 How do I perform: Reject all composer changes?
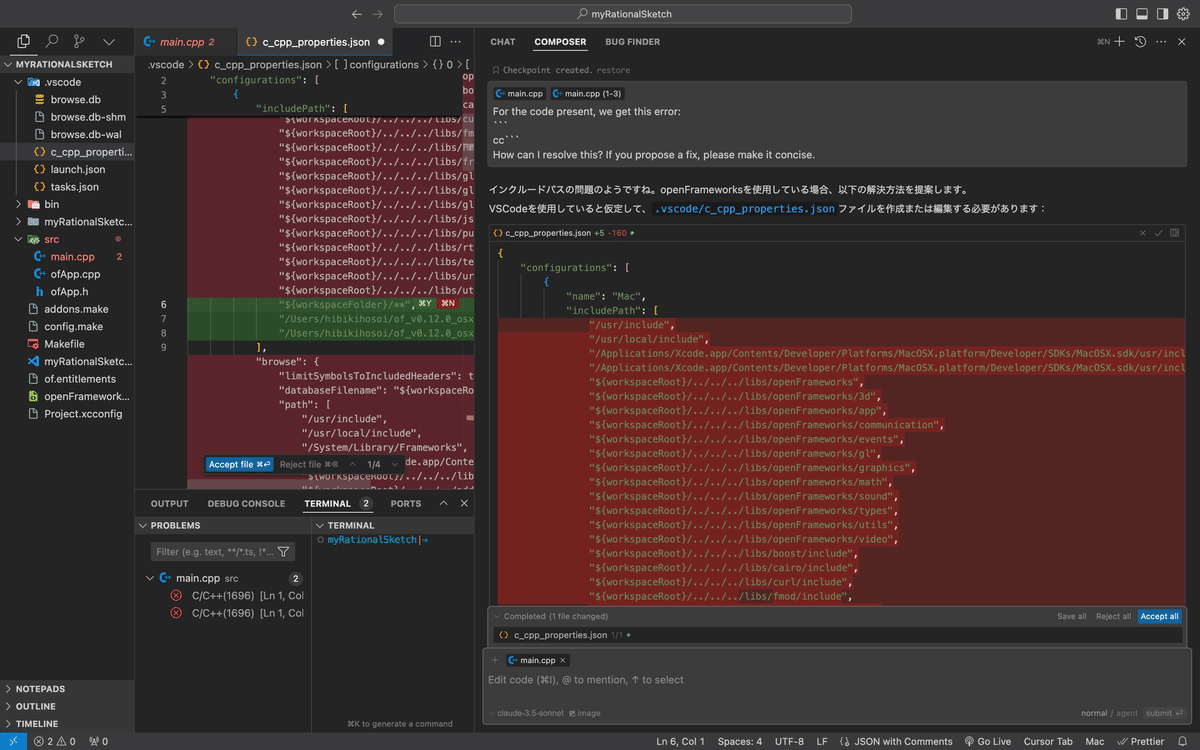coord(1113,616)
